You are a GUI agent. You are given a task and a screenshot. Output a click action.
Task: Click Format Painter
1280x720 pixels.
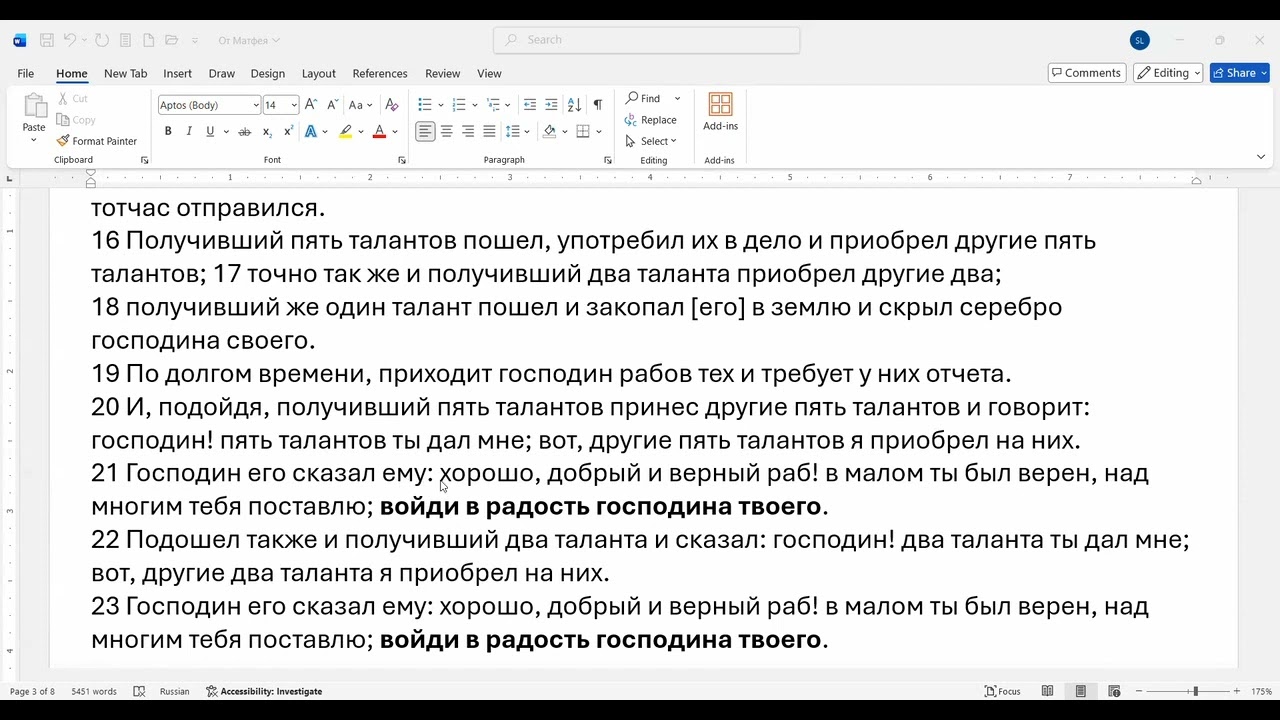point(97,141)
